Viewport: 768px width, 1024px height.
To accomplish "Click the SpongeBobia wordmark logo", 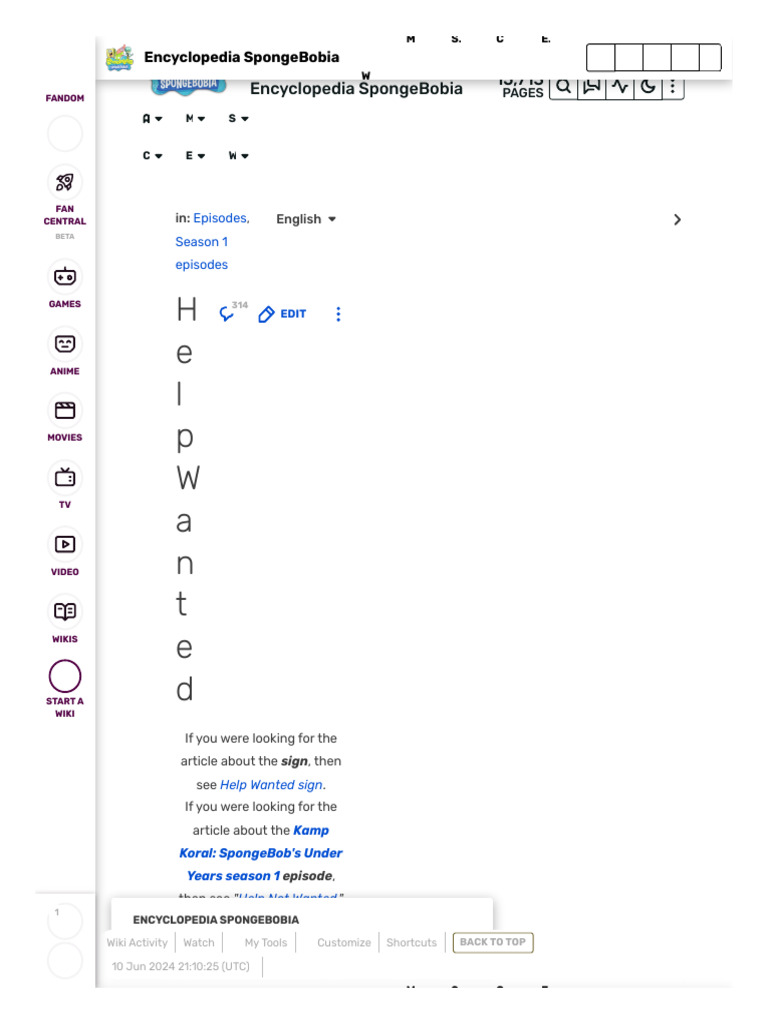I will tap(188, 86).
